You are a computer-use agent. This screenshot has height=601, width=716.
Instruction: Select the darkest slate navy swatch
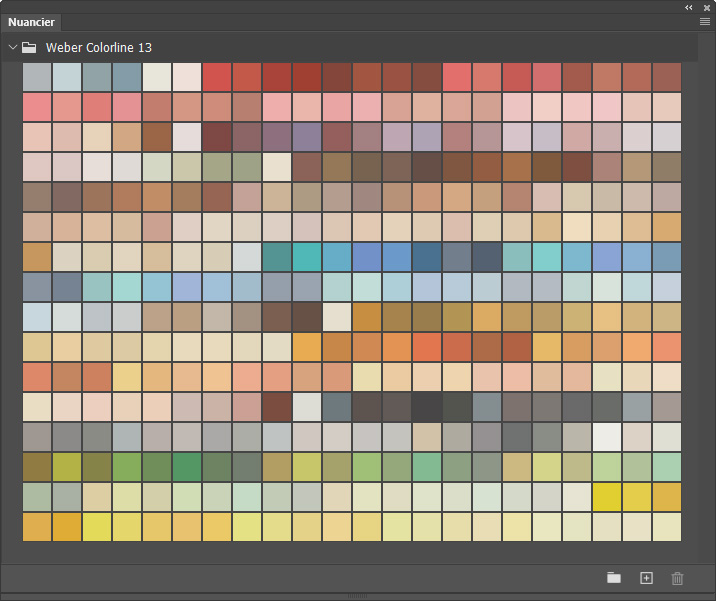(487, 257)
